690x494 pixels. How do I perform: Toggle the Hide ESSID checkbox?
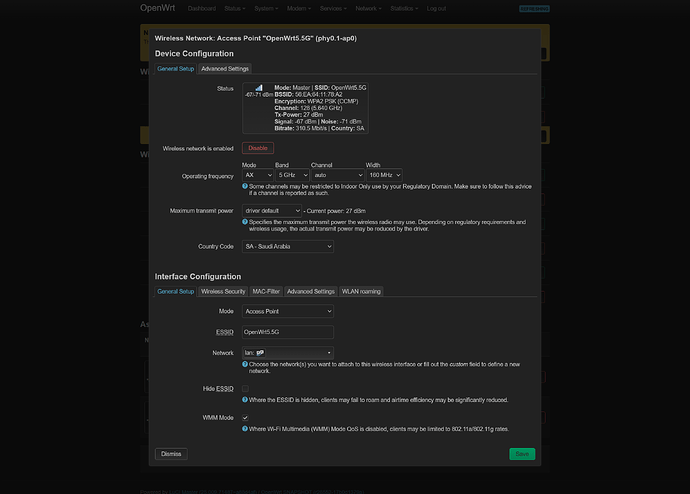[245, 388]
